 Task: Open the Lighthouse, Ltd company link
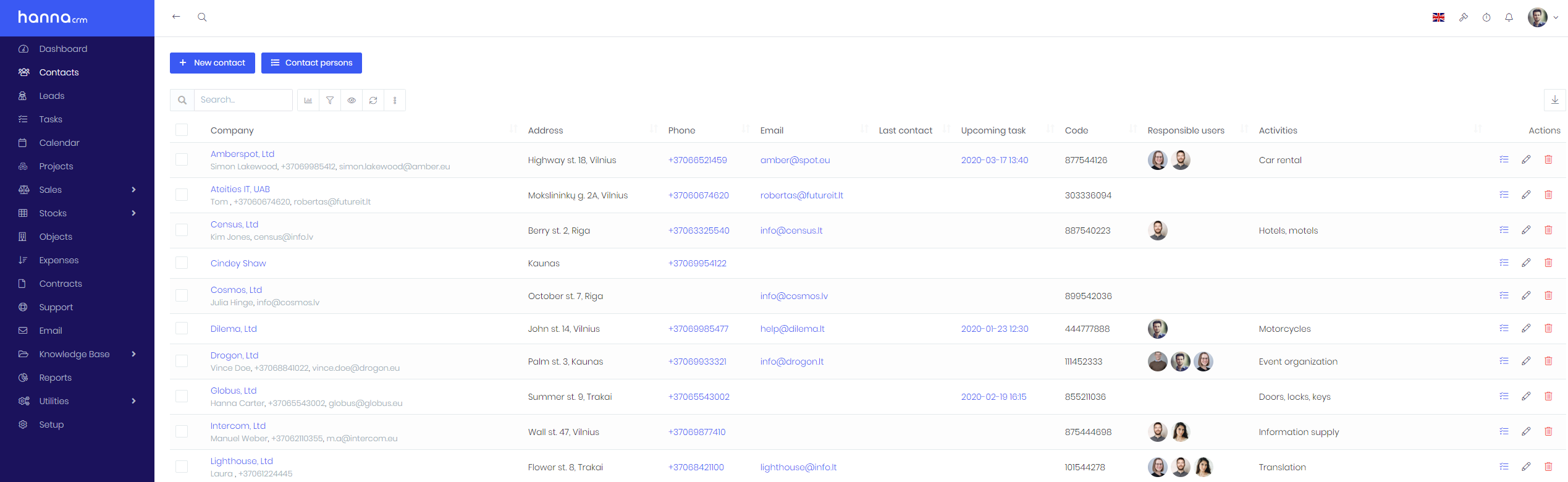242,461
